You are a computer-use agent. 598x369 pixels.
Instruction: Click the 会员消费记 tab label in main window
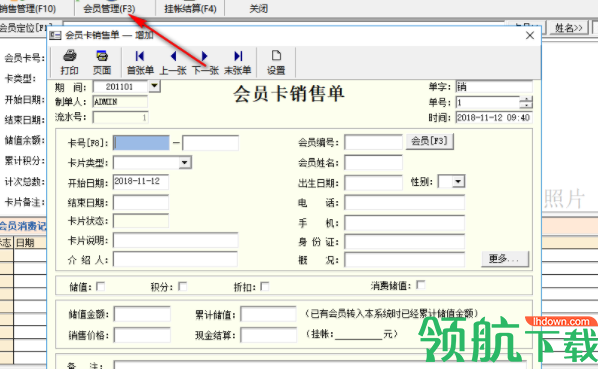tap(23, 226)
